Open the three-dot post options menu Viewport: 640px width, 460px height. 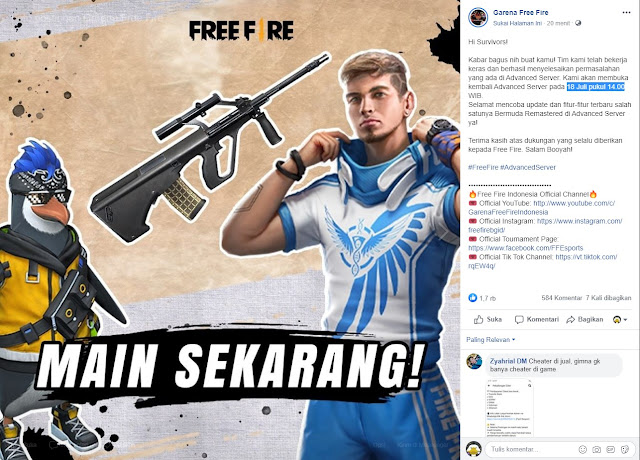coord(626,13)
